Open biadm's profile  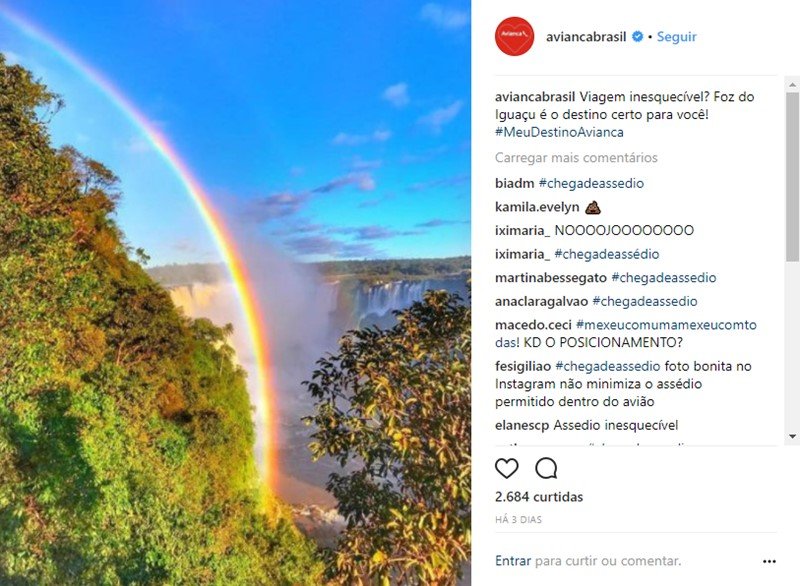coord(514,183)
